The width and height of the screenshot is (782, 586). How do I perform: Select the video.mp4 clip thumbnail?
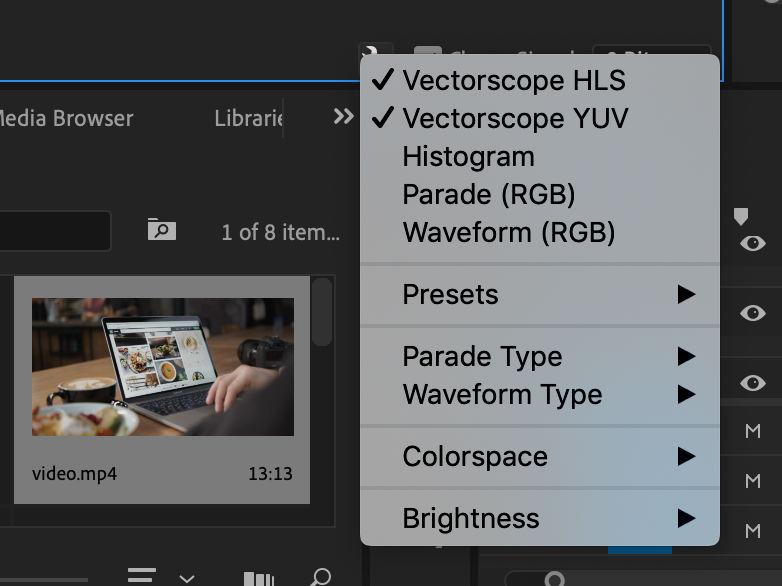(163, 367)
